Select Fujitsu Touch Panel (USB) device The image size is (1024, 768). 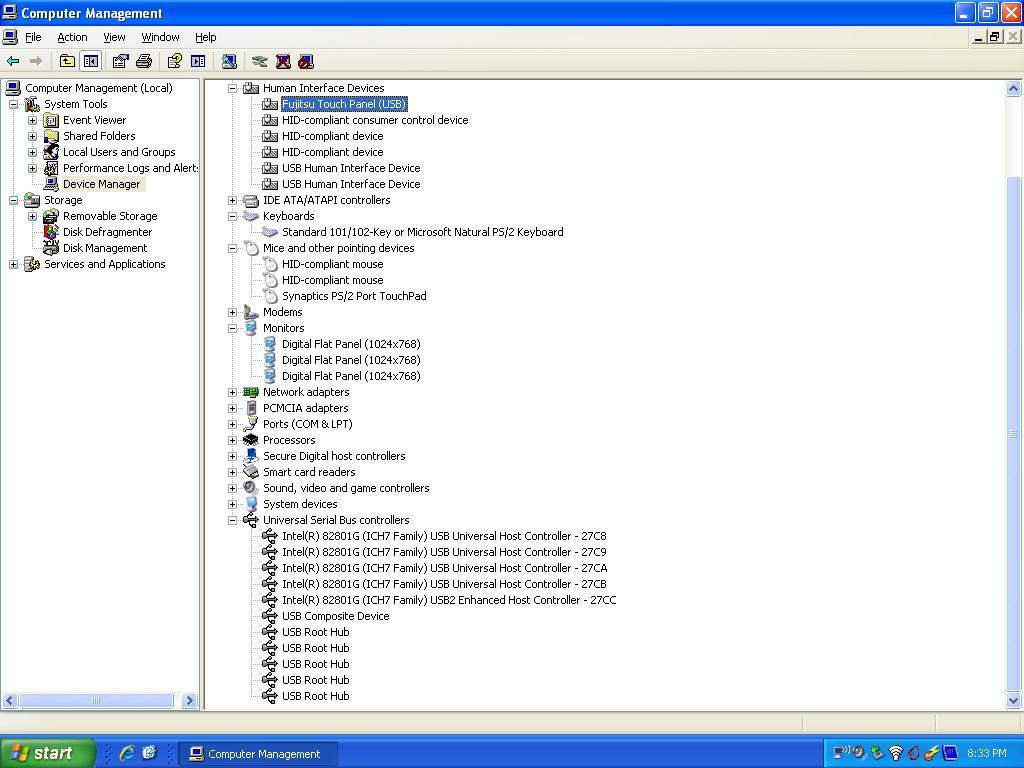coord(344,104)
